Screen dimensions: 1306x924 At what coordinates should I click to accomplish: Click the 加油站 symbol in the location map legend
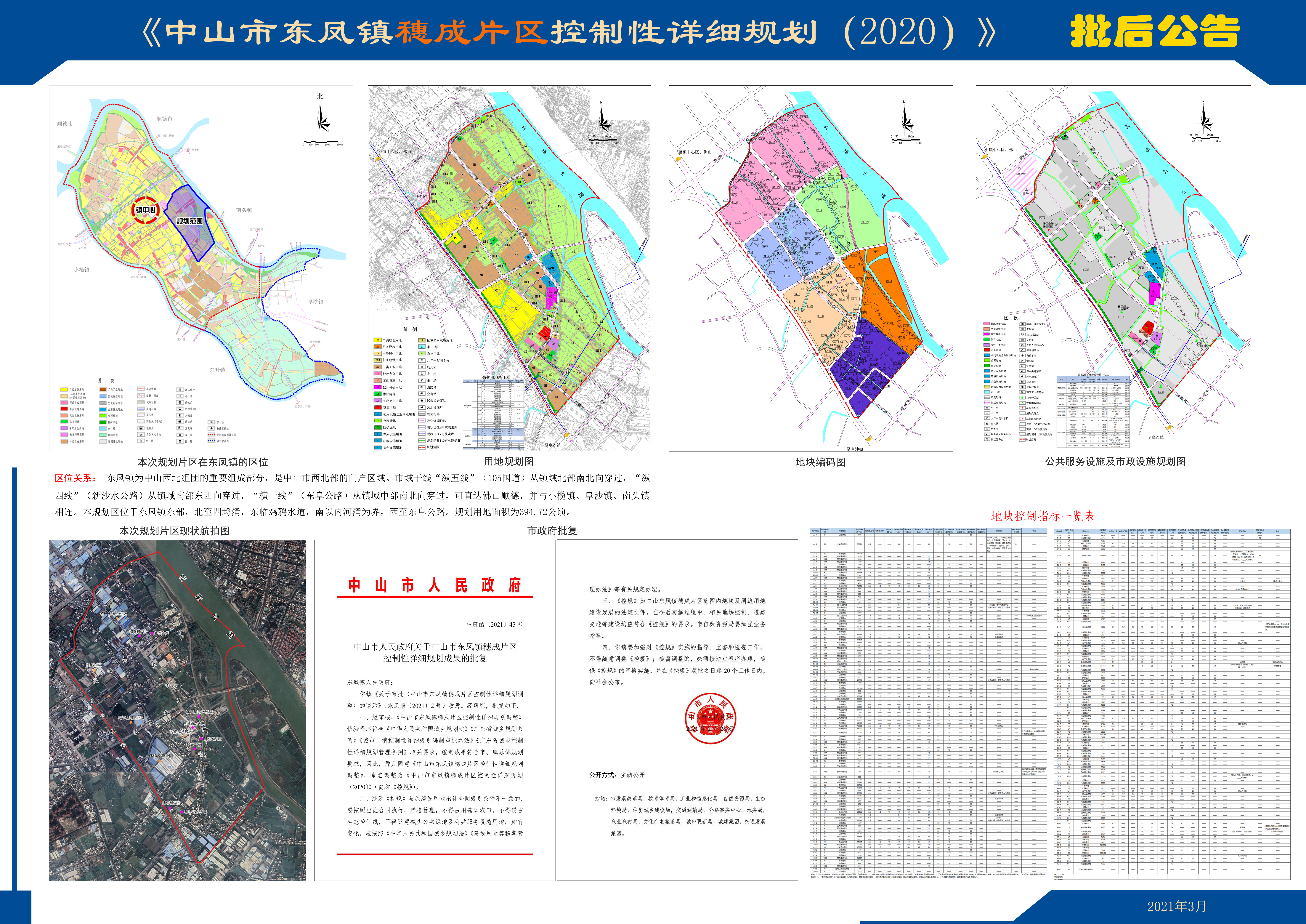(x=180, y=415)
